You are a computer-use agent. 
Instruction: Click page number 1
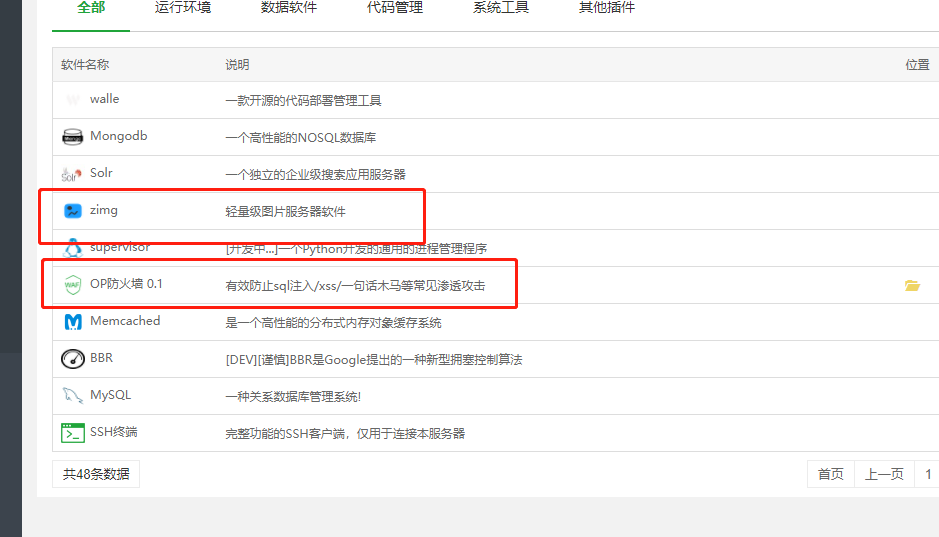[x=928, y=474]
